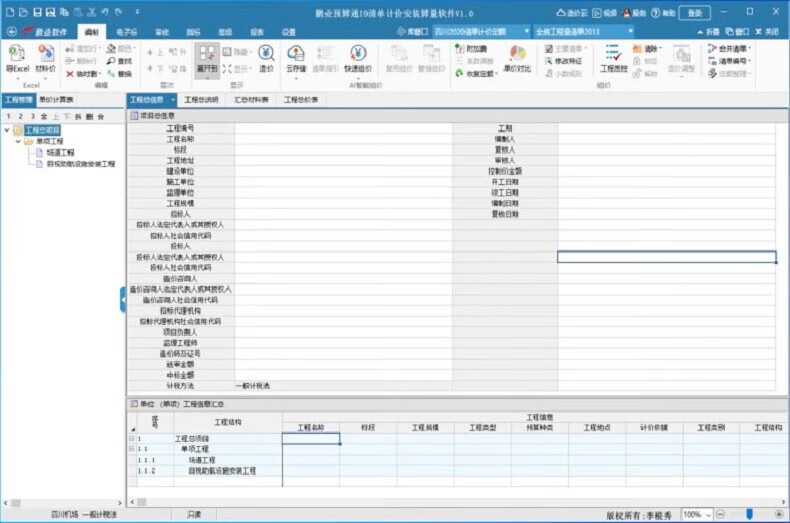Collapse the 工程总项目 tree node
This screenshot has height=523, width=790.
click(x=8, y=130)
